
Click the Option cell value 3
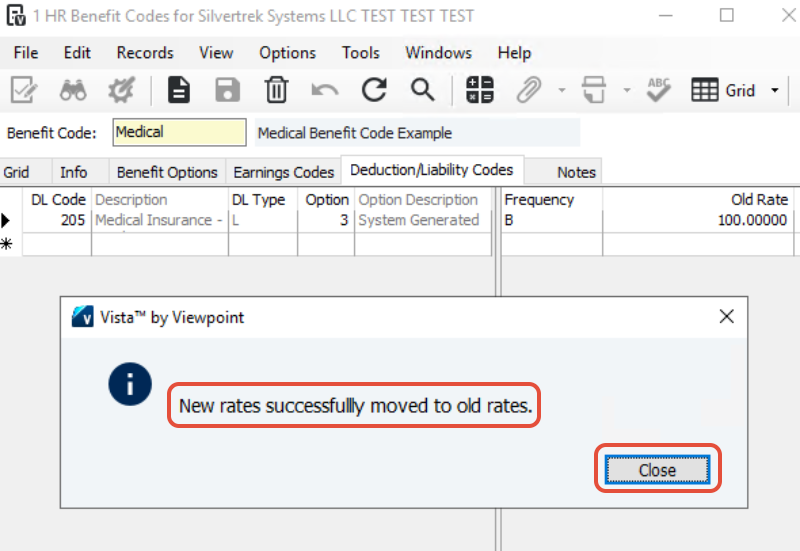[326, 220]
